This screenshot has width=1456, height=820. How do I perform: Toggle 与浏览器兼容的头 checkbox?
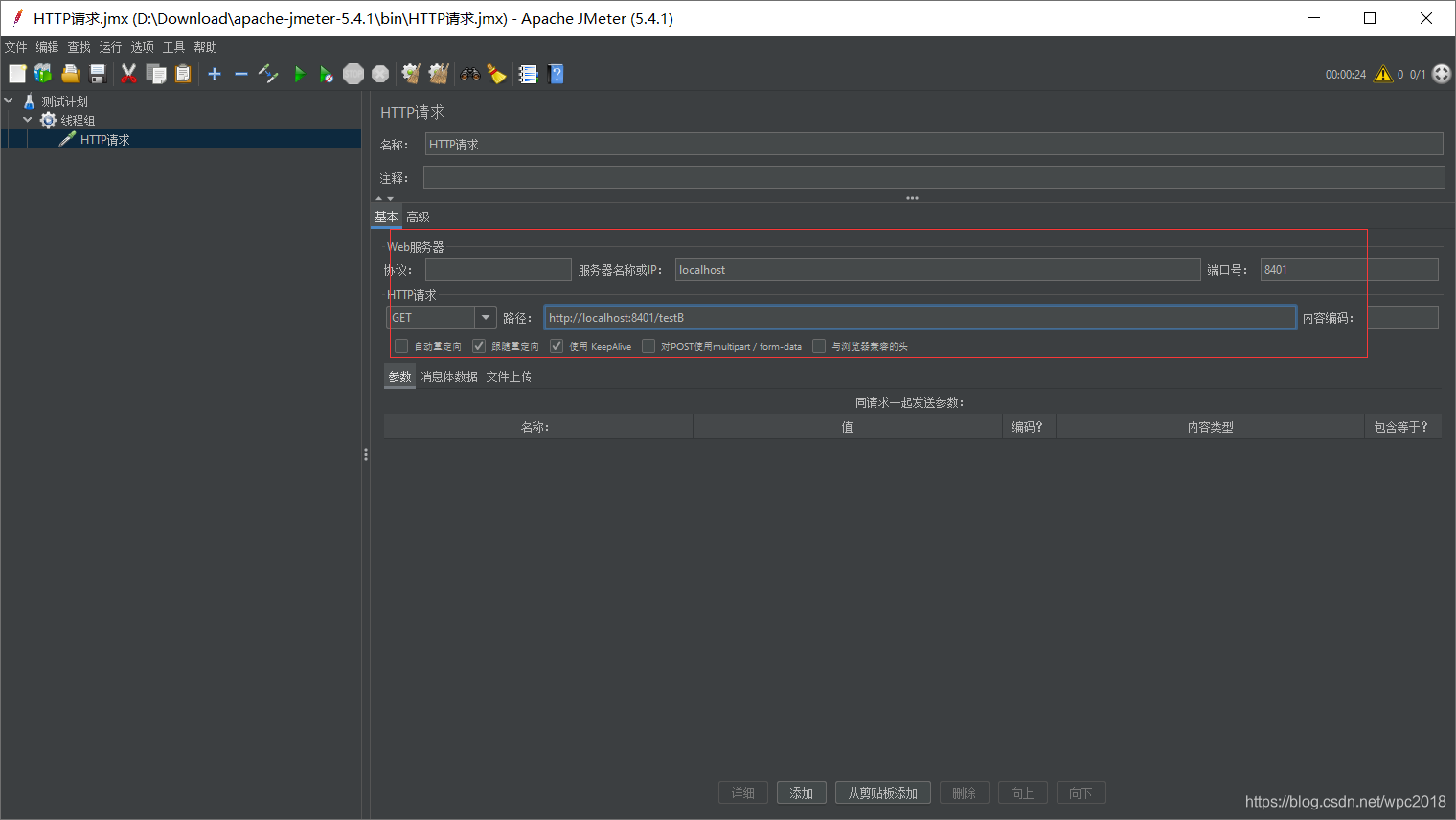click(x=819, y=346)
